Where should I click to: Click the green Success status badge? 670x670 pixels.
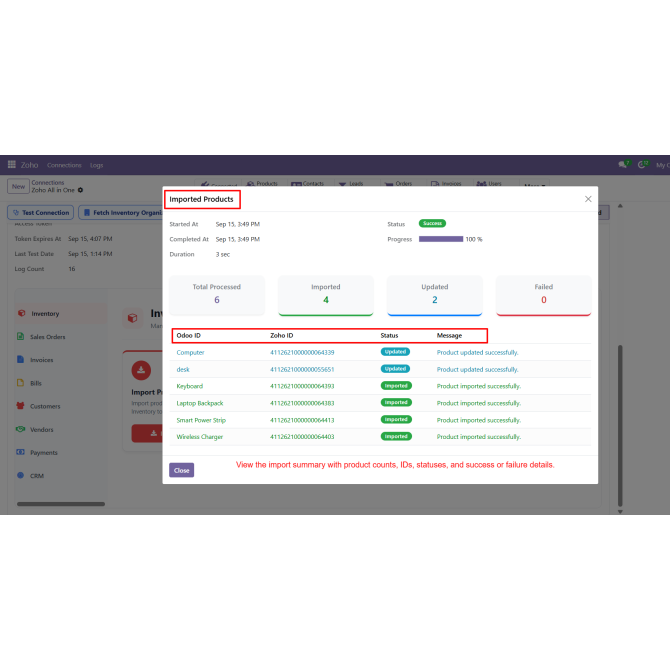[x=432, y=223]
